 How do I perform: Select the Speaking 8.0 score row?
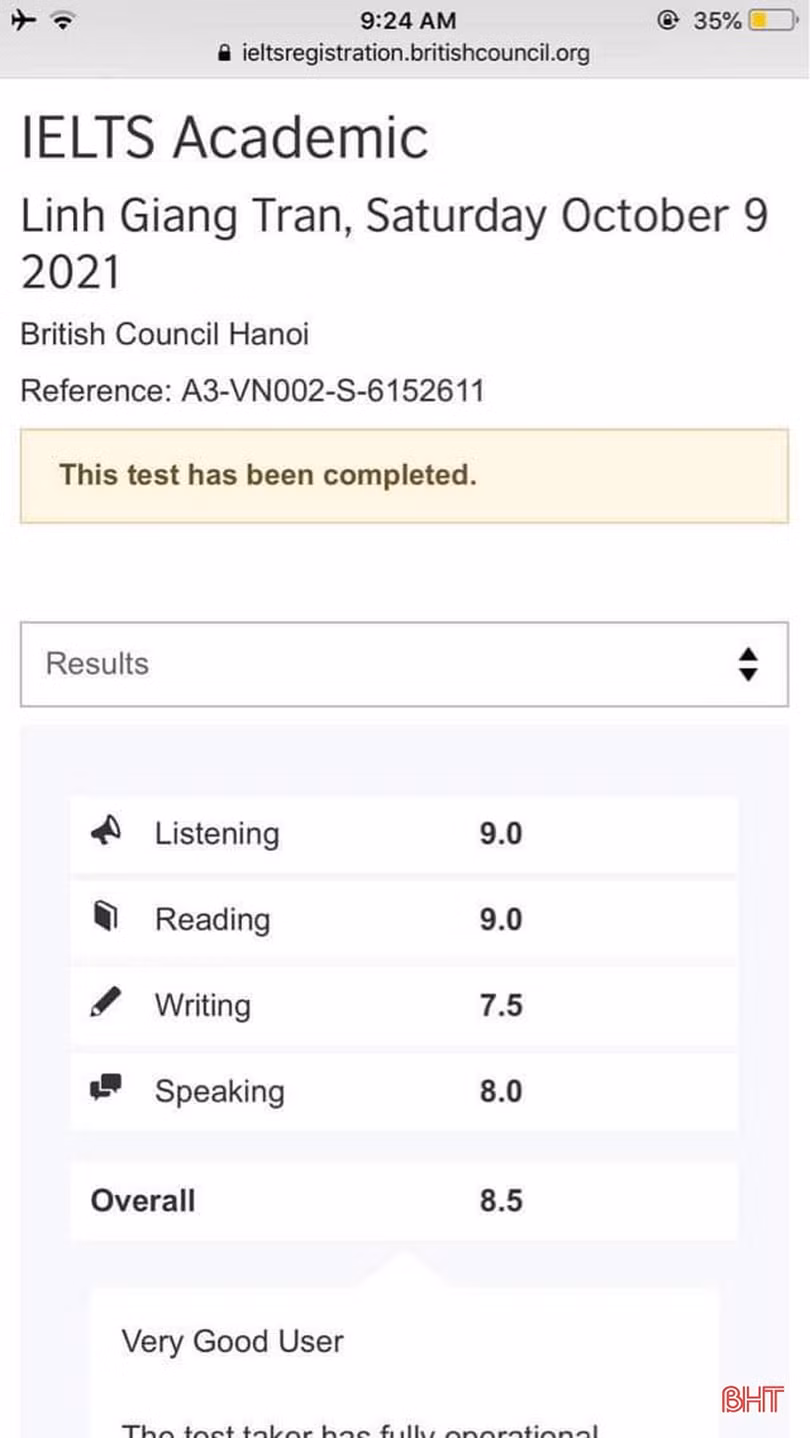click(404, 1090)
